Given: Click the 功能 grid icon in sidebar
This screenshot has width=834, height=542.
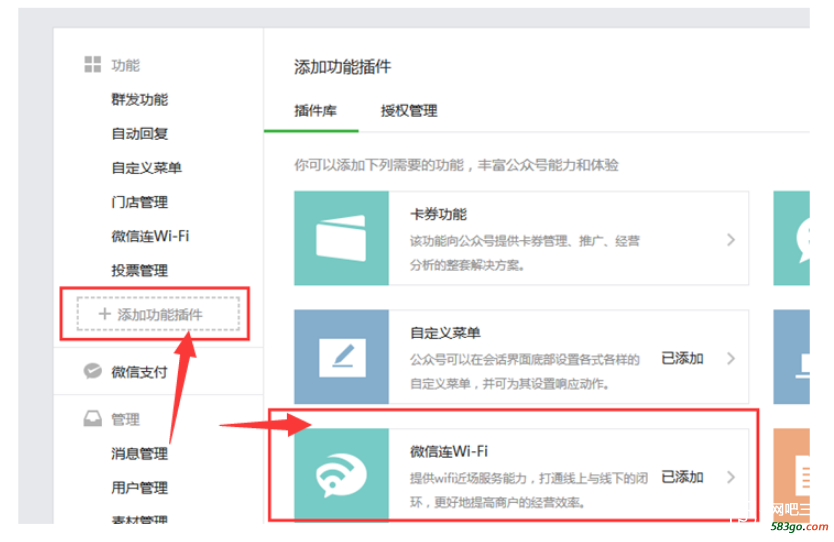Looking at the screenshot, I should click(93, 64).
